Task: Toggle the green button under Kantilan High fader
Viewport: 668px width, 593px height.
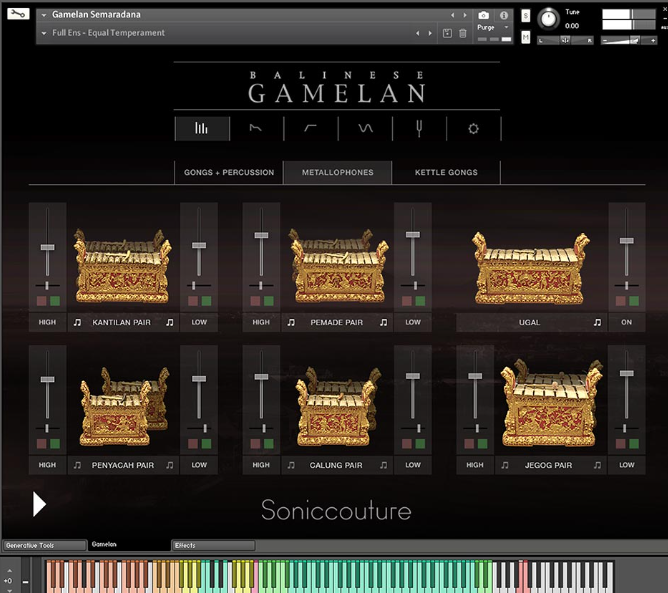Action: coord(55,300)
